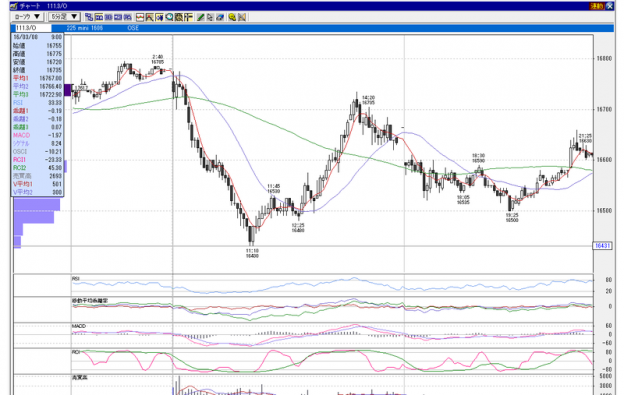Click the red line chart indicator icon

point(140,17)
